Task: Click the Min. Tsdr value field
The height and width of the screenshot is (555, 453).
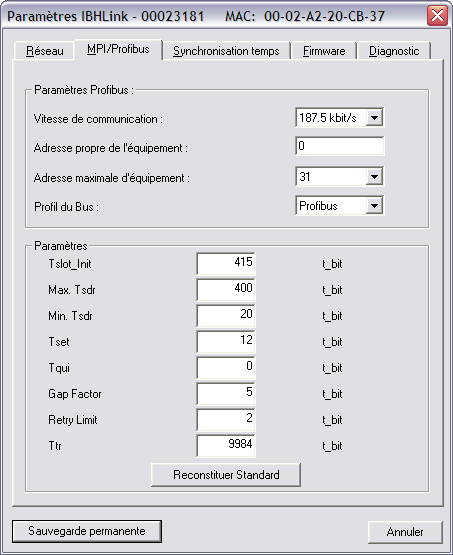Action: (226, 315)
